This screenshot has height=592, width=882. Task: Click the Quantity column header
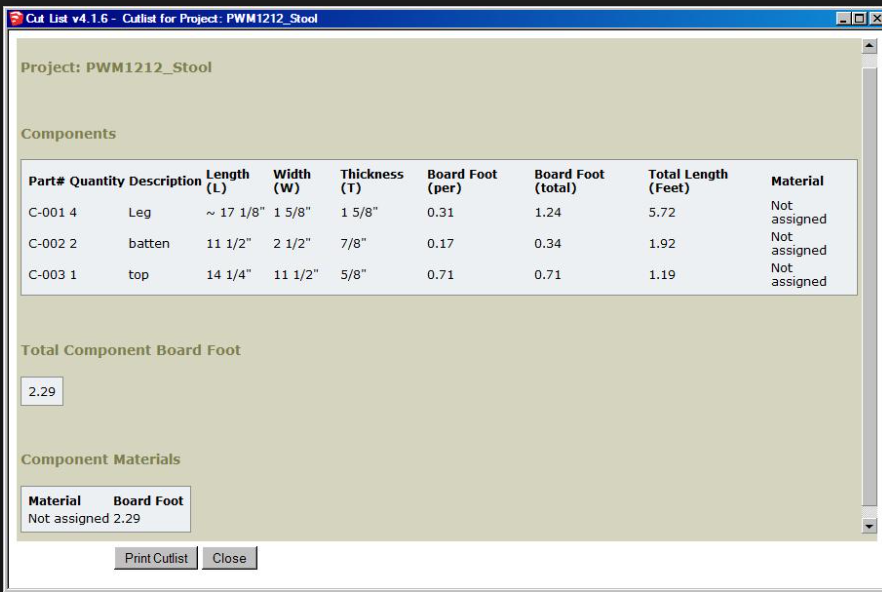pos(97,181)
